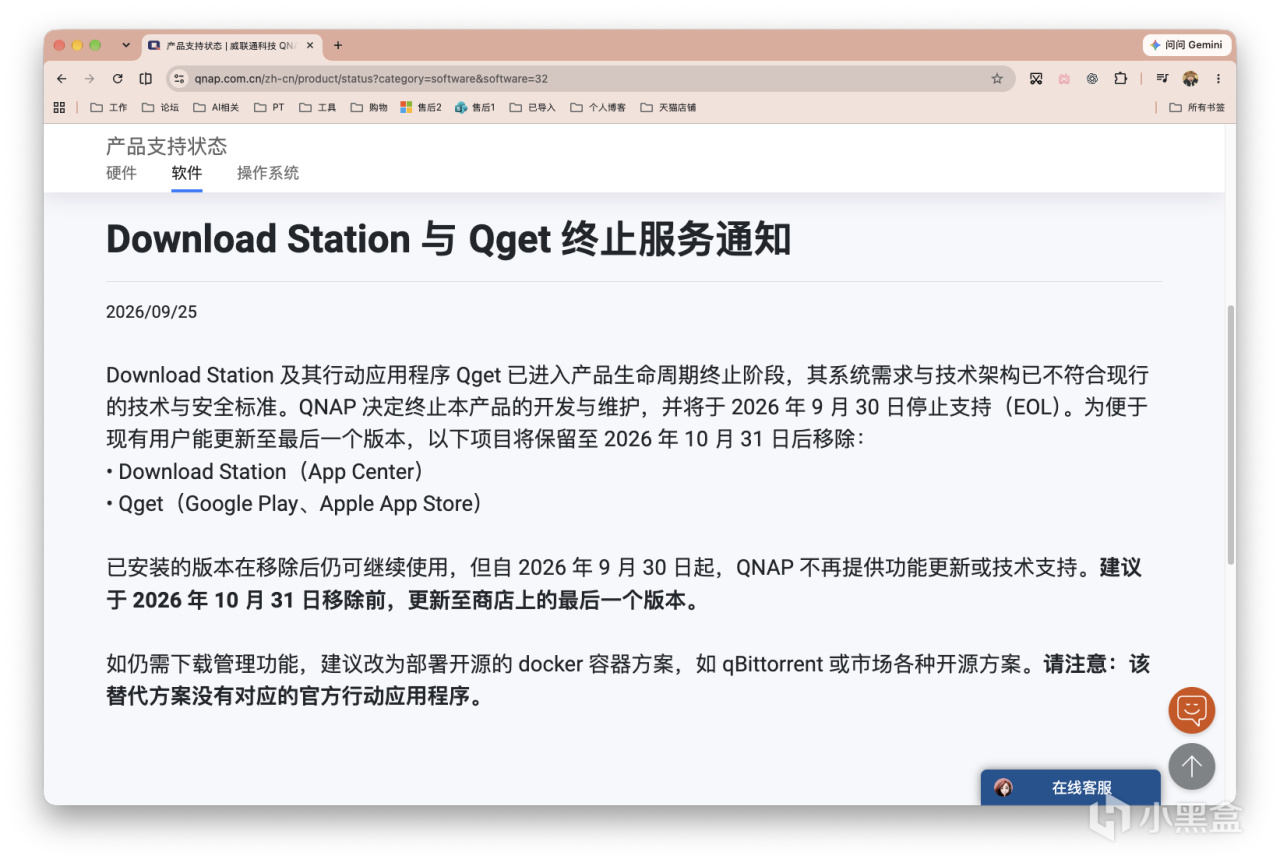This screenshot has width=1280, height=863.
Task: Open the AI相关 bookmark folder
Action: coord(216,107)
